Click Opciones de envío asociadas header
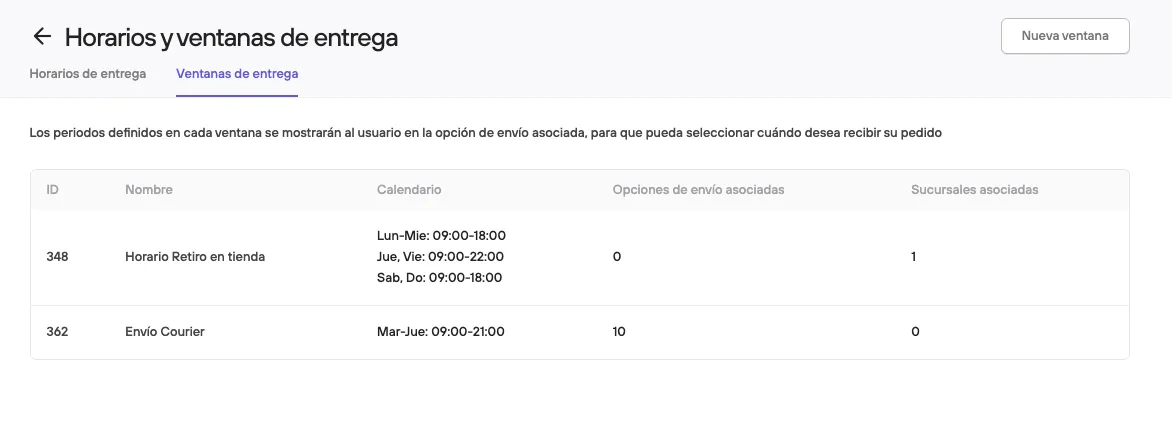 [698, 190]
